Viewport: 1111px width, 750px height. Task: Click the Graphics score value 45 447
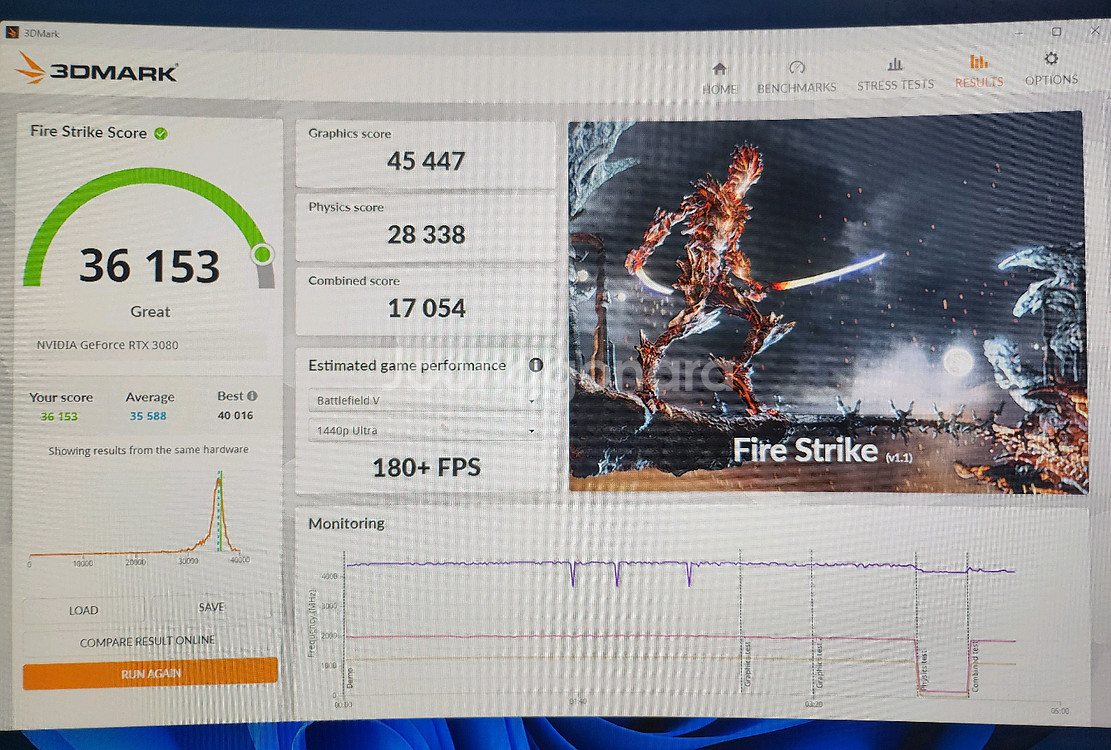[x=426, y=161]
